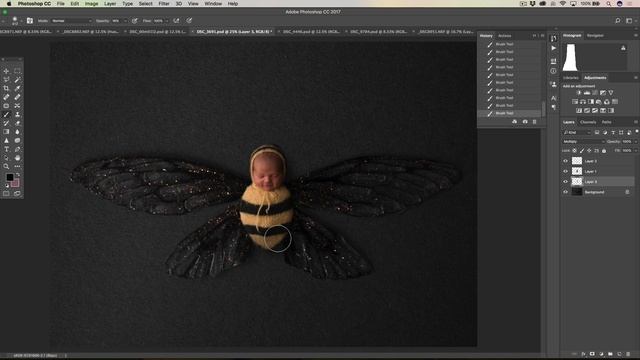This screenshot has height=360, width=640.
Task: Change the screen mode
Action: [17, 193]
